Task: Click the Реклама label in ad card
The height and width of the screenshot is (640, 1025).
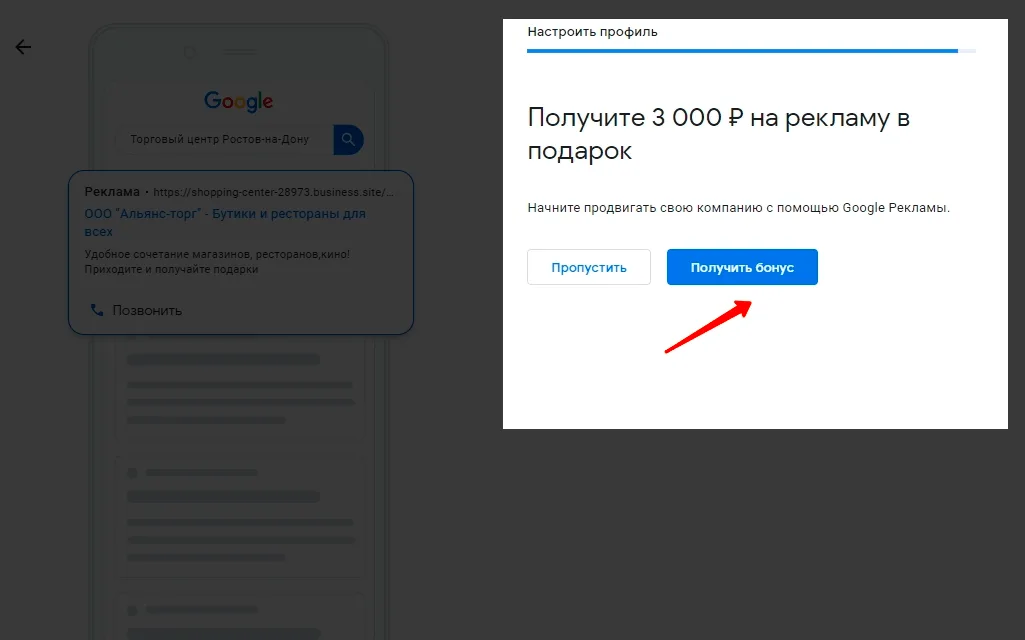Action: coord(112,192)
